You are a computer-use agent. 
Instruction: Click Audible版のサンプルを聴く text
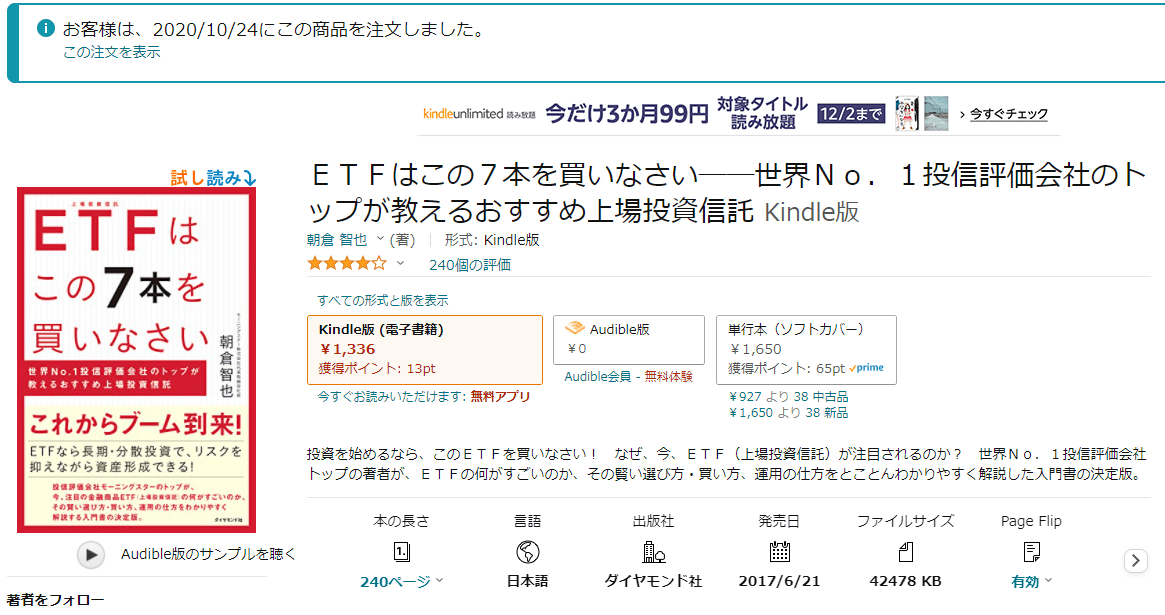click(208, 554)
